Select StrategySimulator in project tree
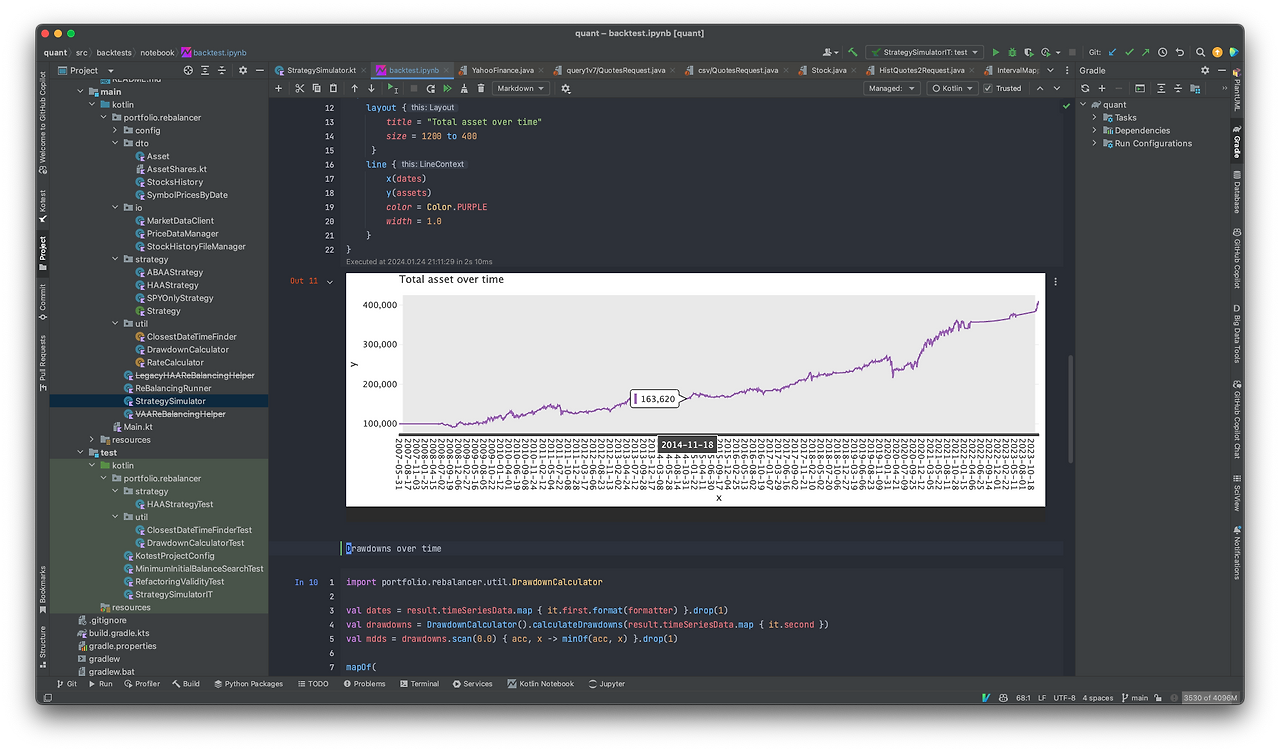The height and width of the screenshot is (752, 1280). click(171, 401)
